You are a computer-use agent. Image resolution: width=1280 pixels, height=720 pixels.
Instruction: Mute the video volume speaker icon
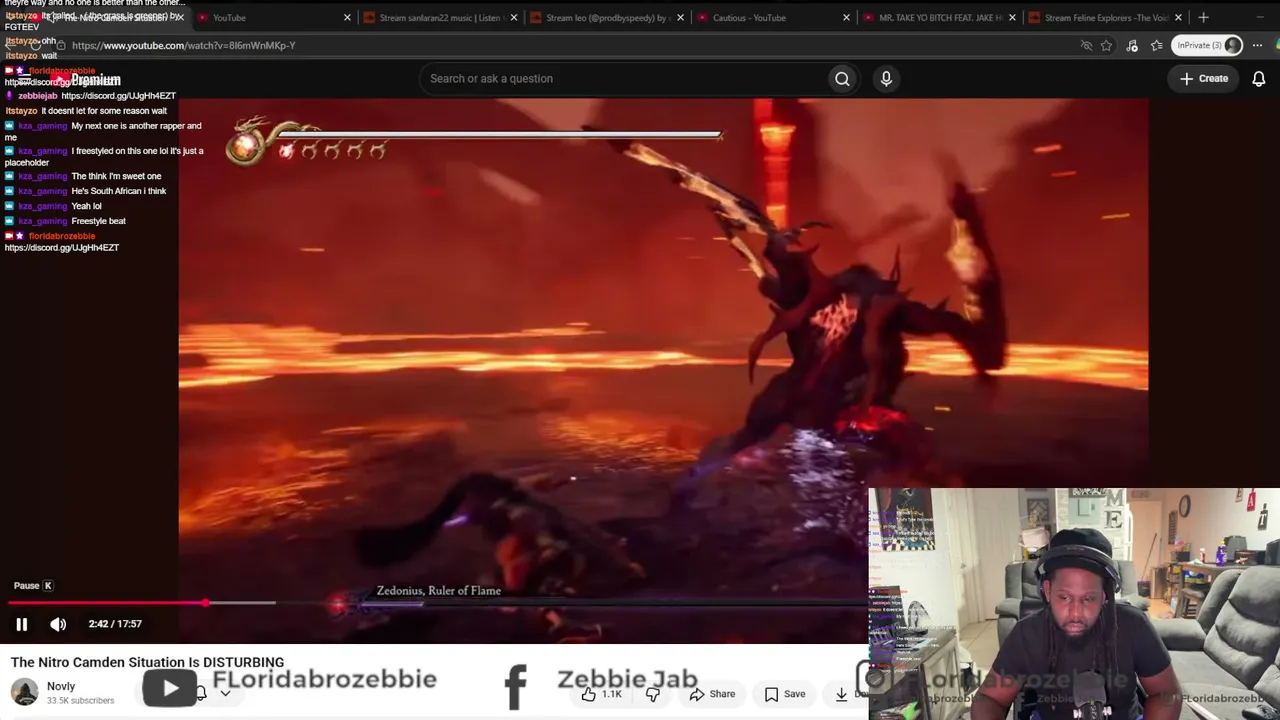(x=58, y=624)
